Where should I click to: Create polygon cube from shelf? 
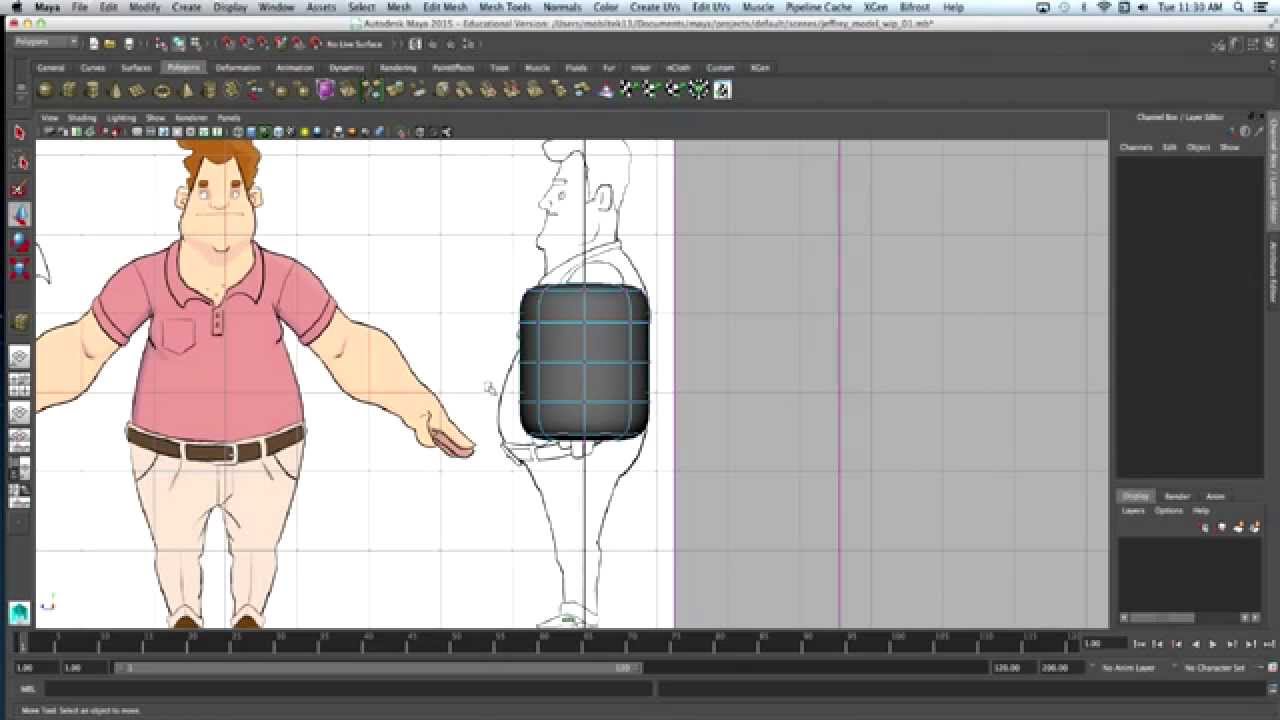pos(69,90)
